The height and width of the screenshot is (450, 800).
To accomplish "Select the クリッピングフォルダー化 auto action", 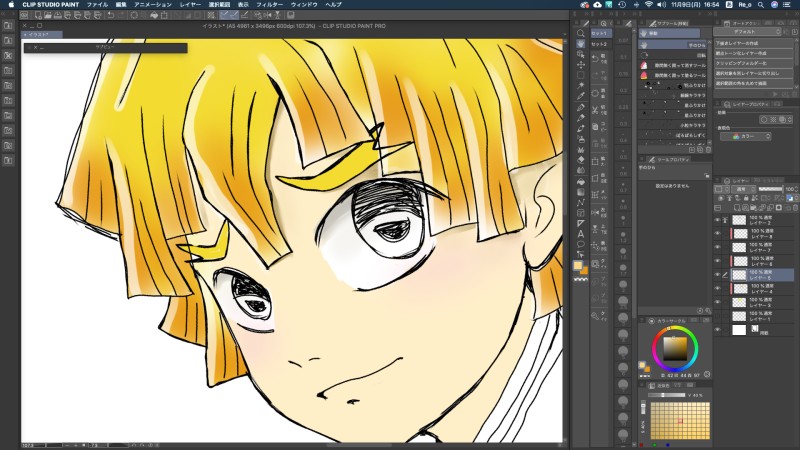I will (753, 63).
